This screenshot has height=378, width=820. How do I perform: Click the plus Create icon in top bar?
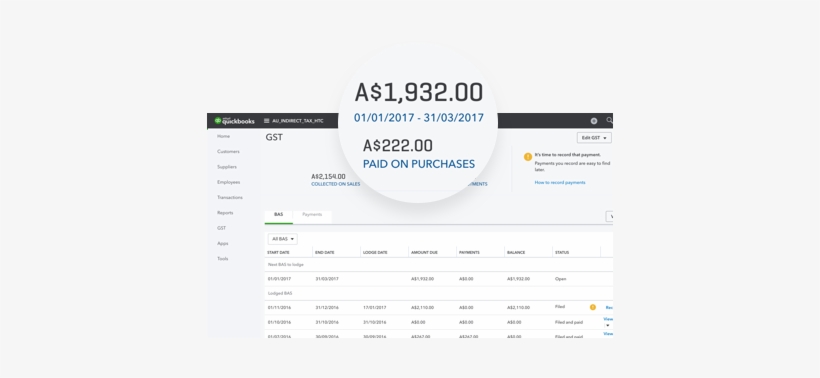[x=594, y=121]
